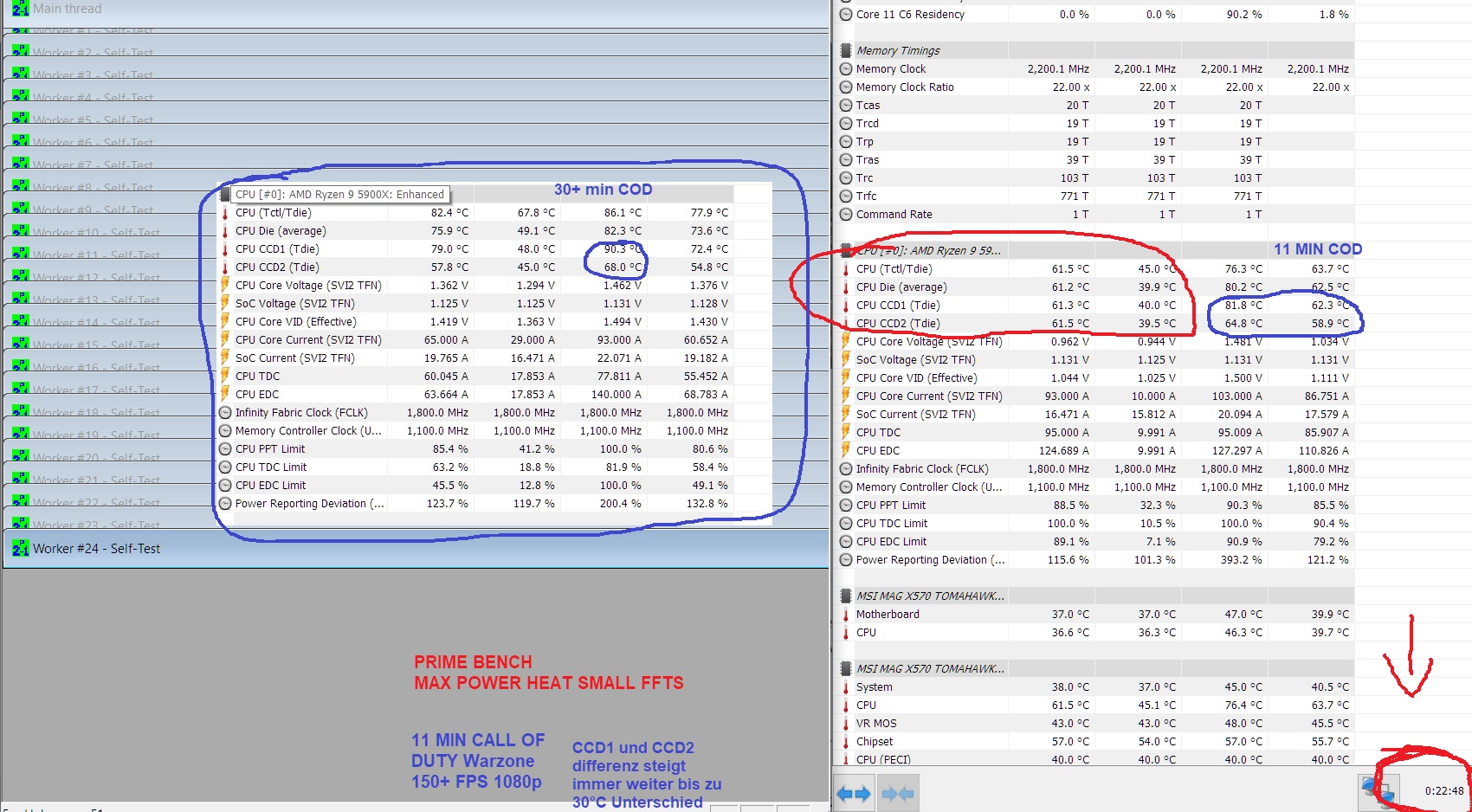1472x812 pixels.
Task: Click the 771 T current value of Trfc
Action: tap(1075, 196)
